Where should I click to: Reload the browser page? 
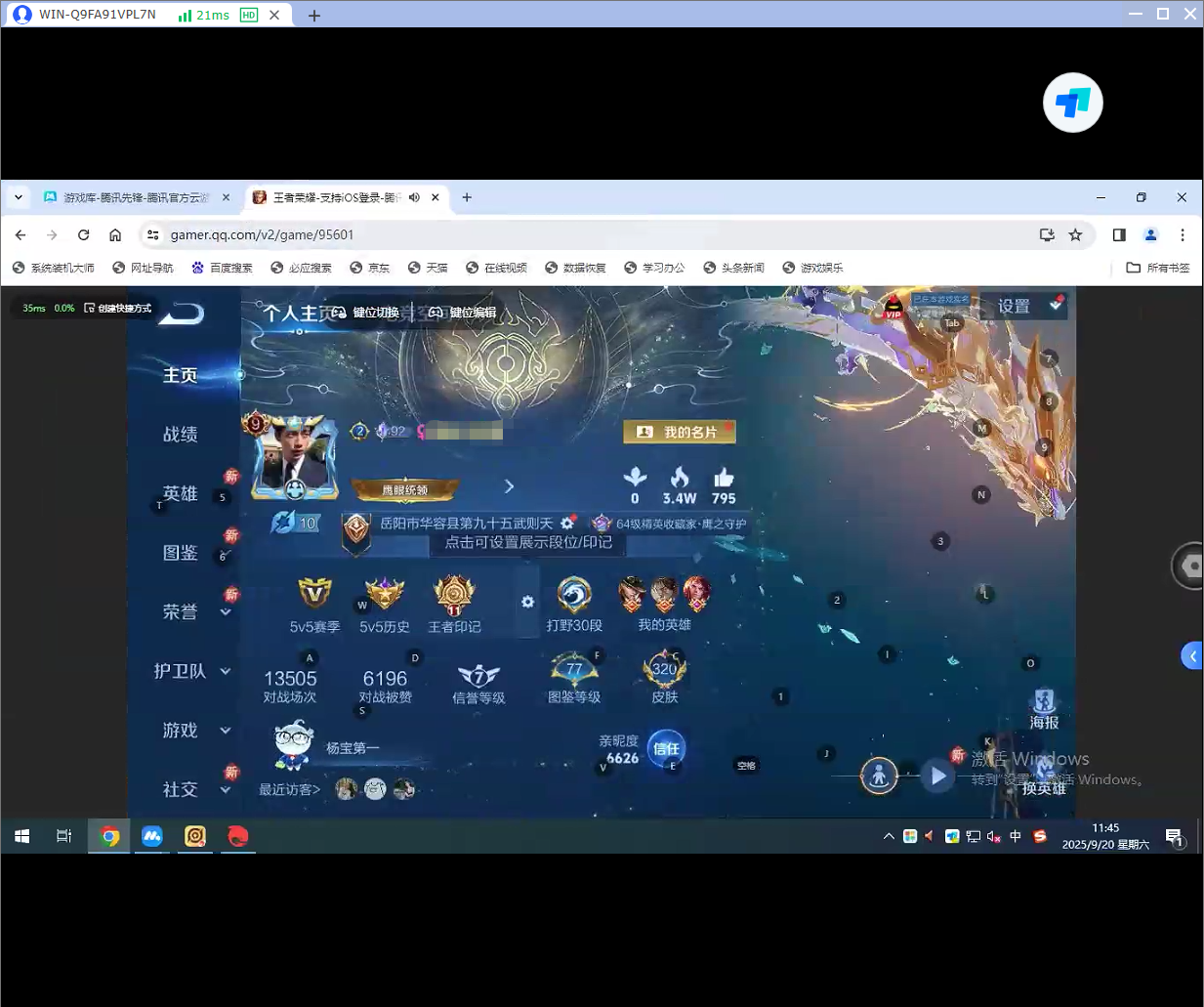(x=84, y=234)
